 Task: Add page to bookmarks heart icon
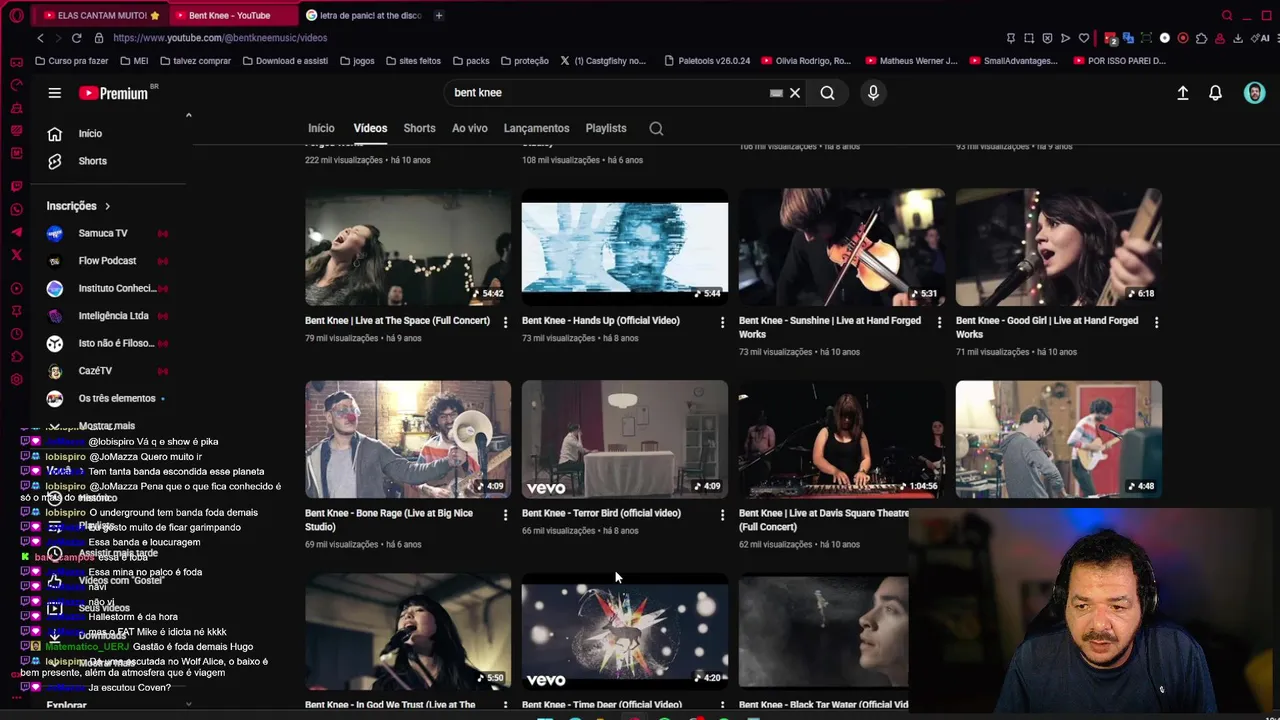[x=1083, y=38]
